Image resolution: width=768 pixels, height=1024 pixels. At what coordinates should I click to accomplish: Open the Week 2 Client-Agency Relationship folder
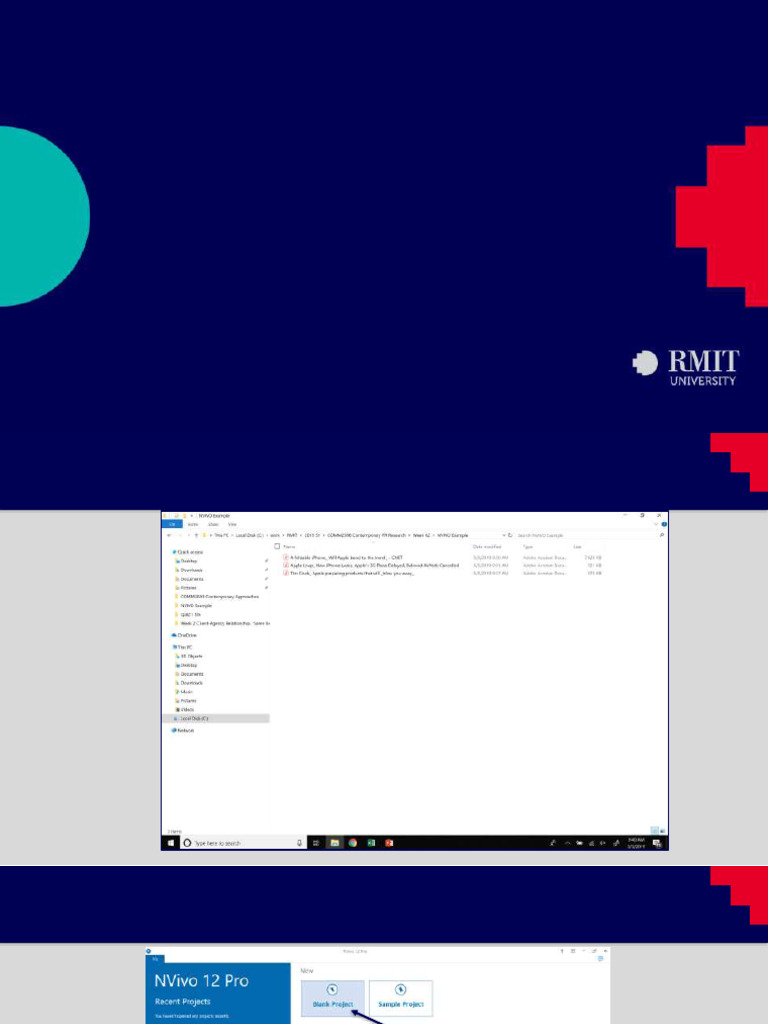222,624
